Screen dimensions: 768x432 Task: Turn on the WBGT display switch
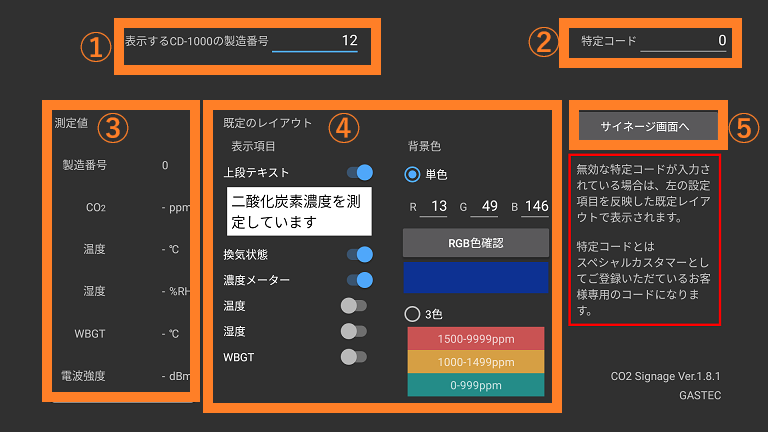354,357
